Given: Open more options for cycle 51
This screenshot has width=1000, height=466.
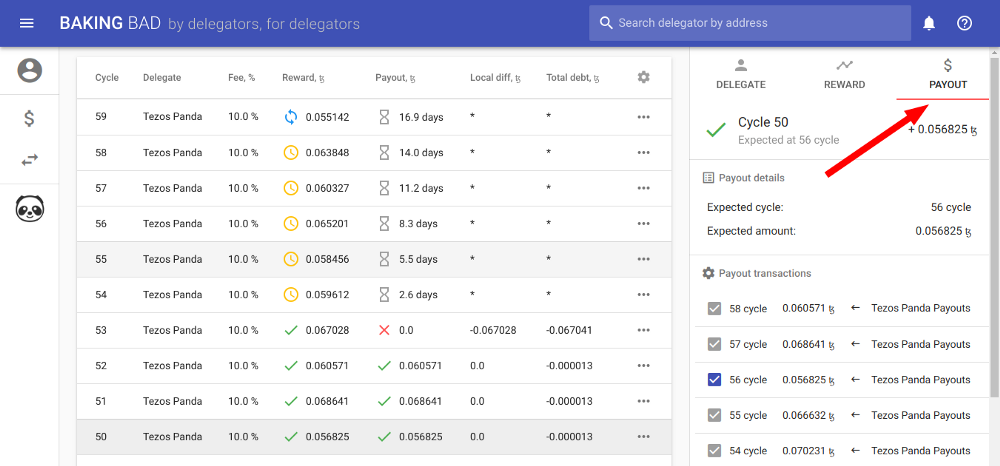Looking at the screenshot, I should pyautogui.click(x=643, y=402).
